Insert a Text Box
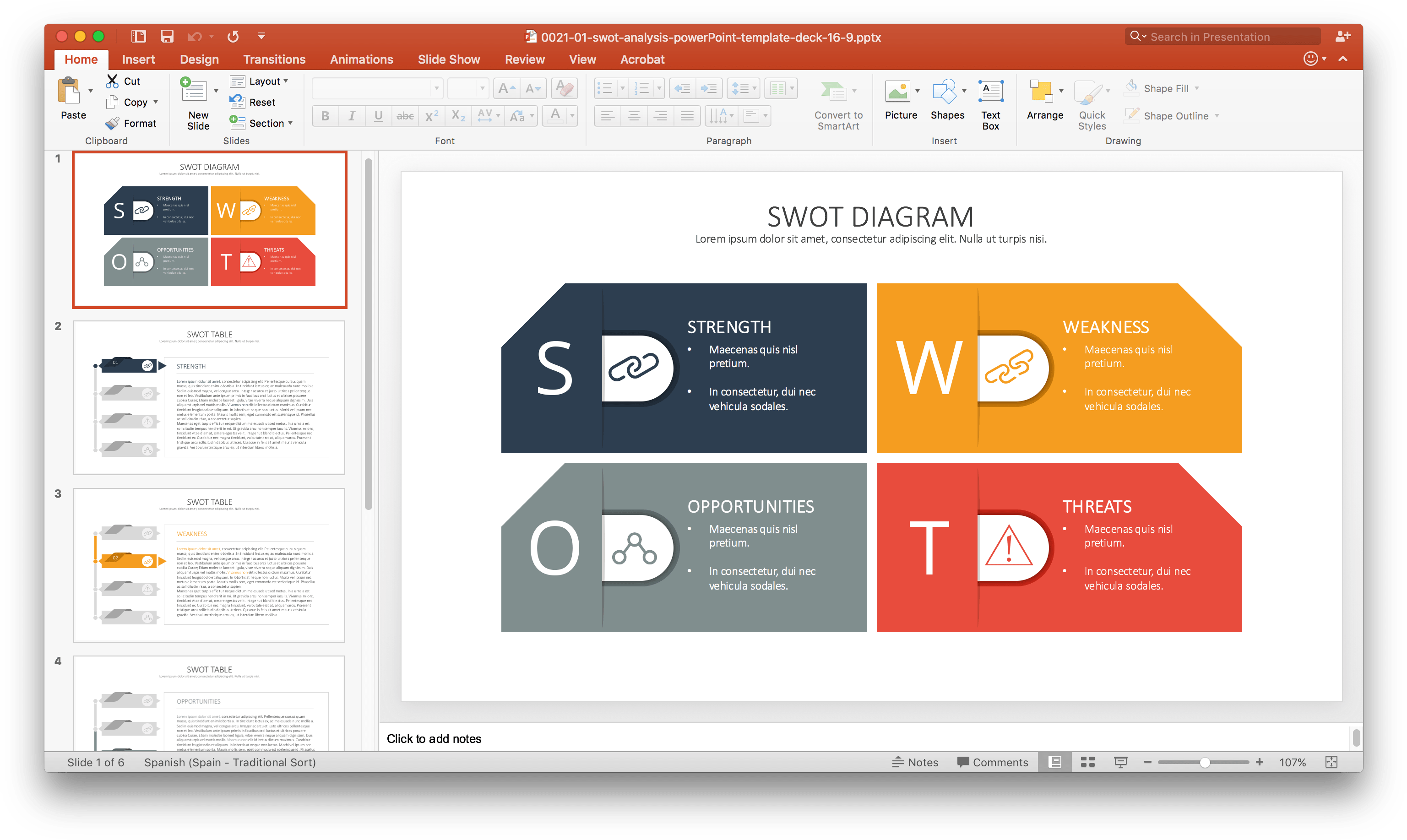The image size is (1407, 840). click(x=990, y=105)
